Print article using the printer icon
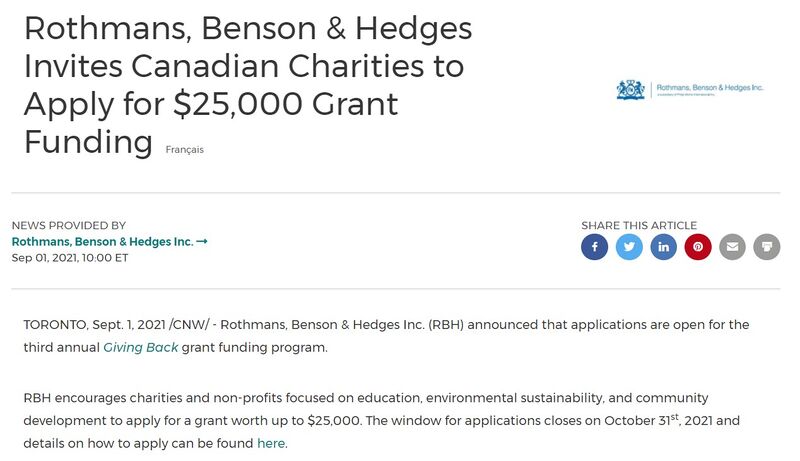The image size is (800, 461). point(767,247)
